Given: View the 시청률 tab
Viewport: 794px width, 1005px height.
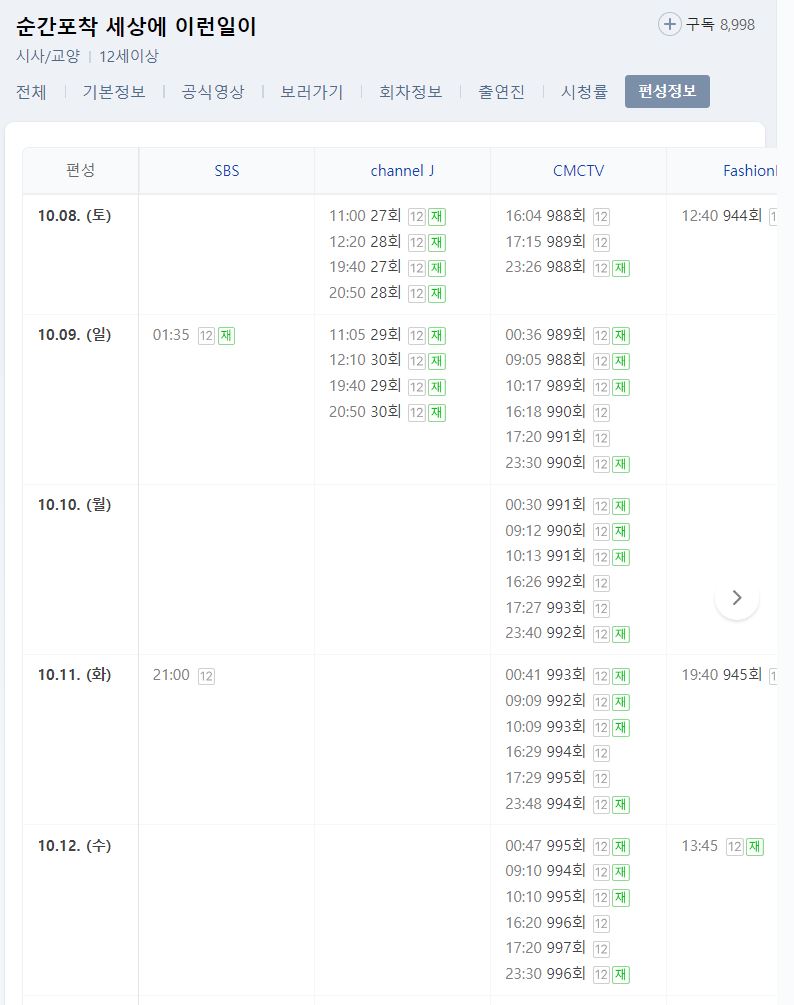Looking at the screenshot, I should pos(584,92).
